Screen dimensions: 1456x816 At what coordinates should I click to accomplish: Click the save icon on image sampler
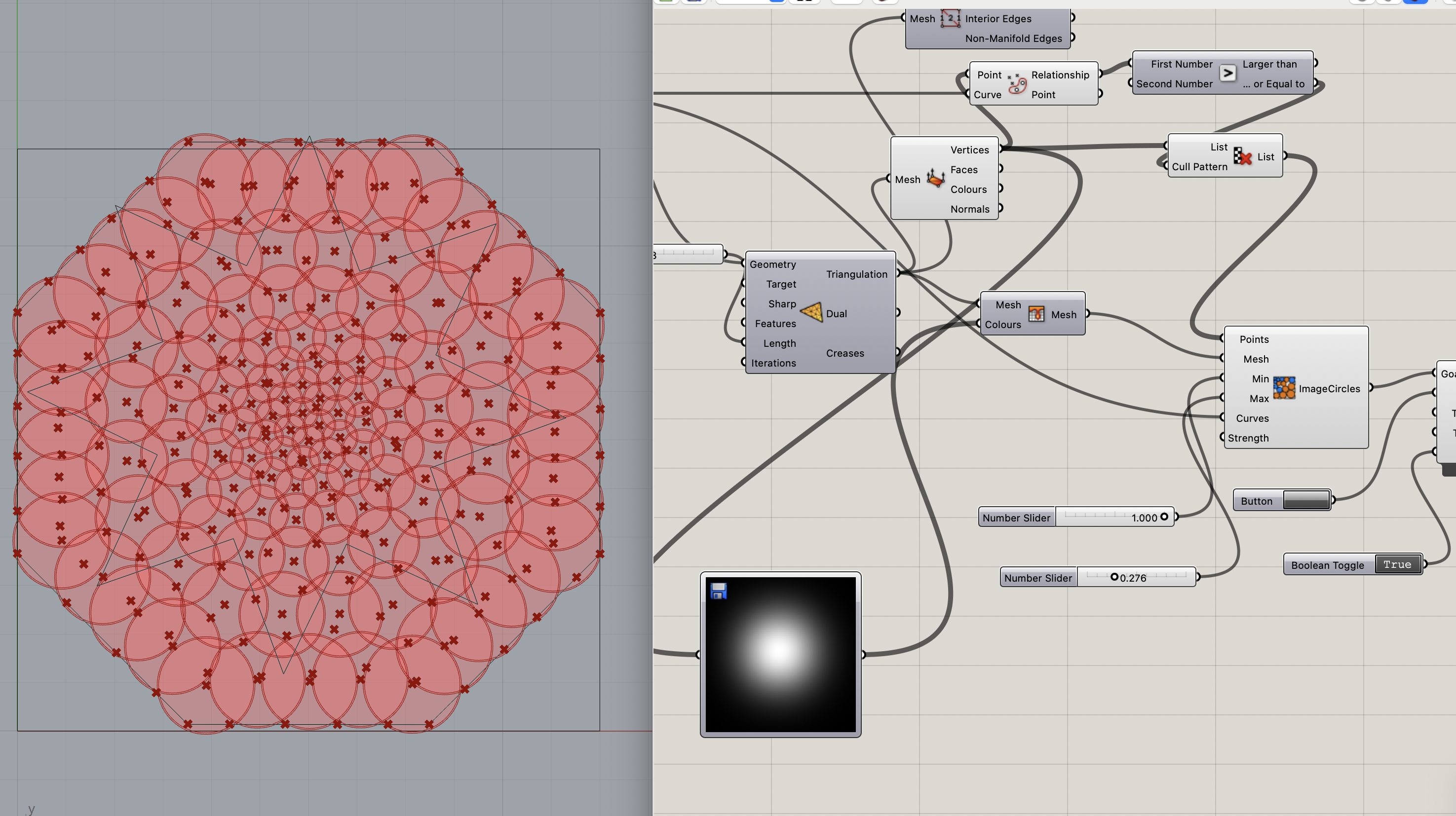719,591
